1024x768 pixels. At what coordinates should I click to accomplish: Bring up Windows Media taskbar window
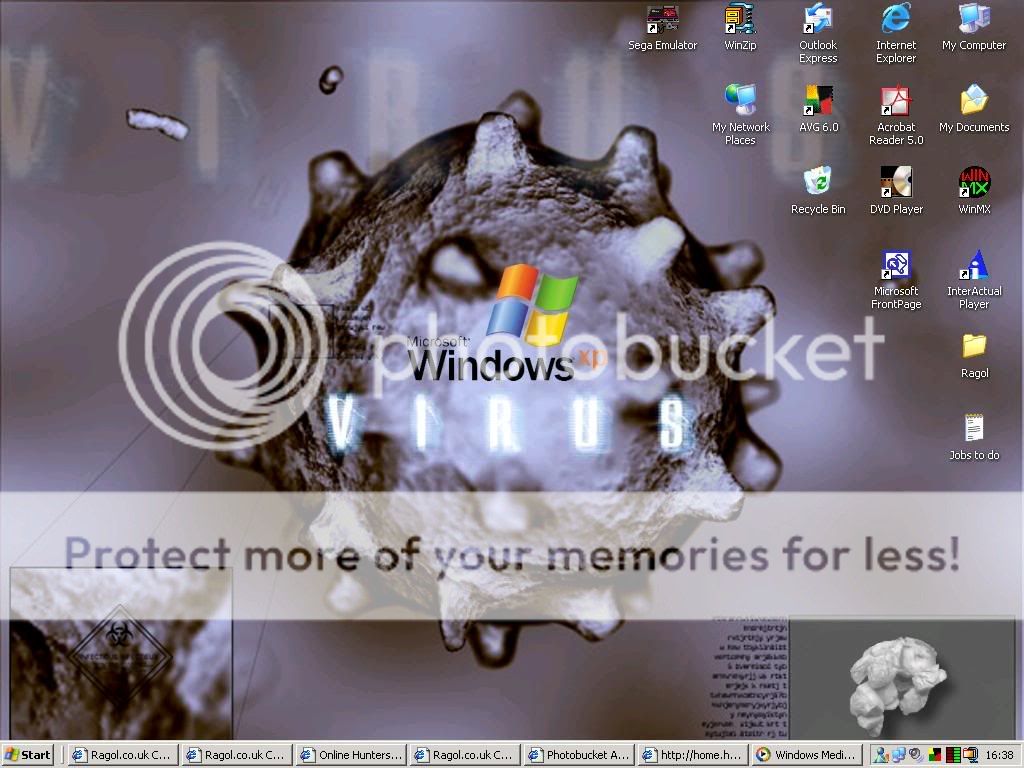point(806,755)
